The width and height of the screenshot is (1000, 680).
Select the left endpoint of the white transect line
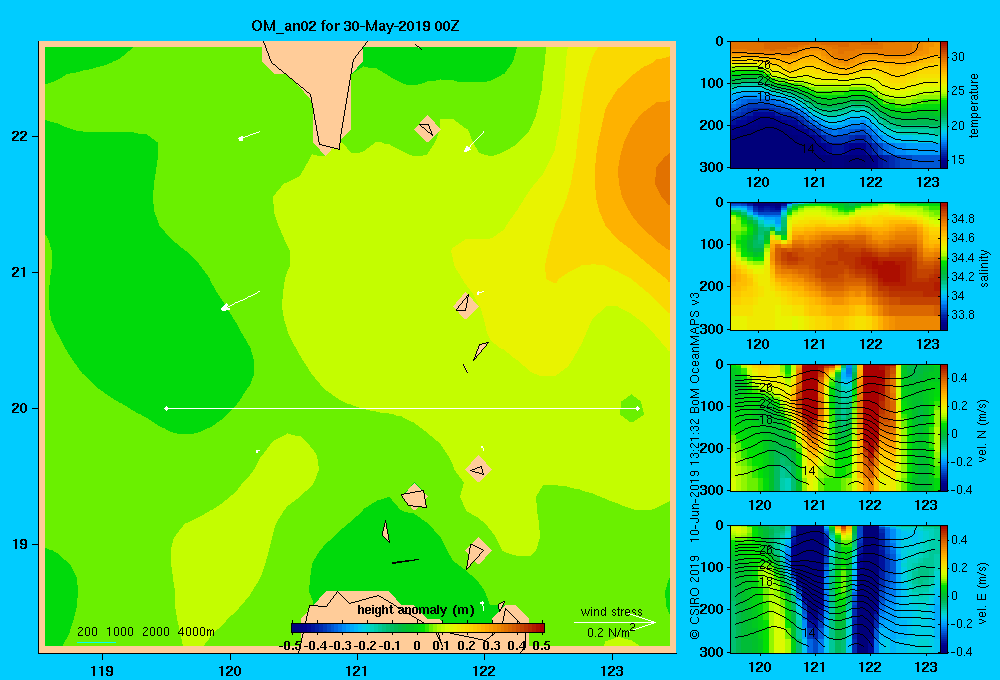[x=166, y=408]
